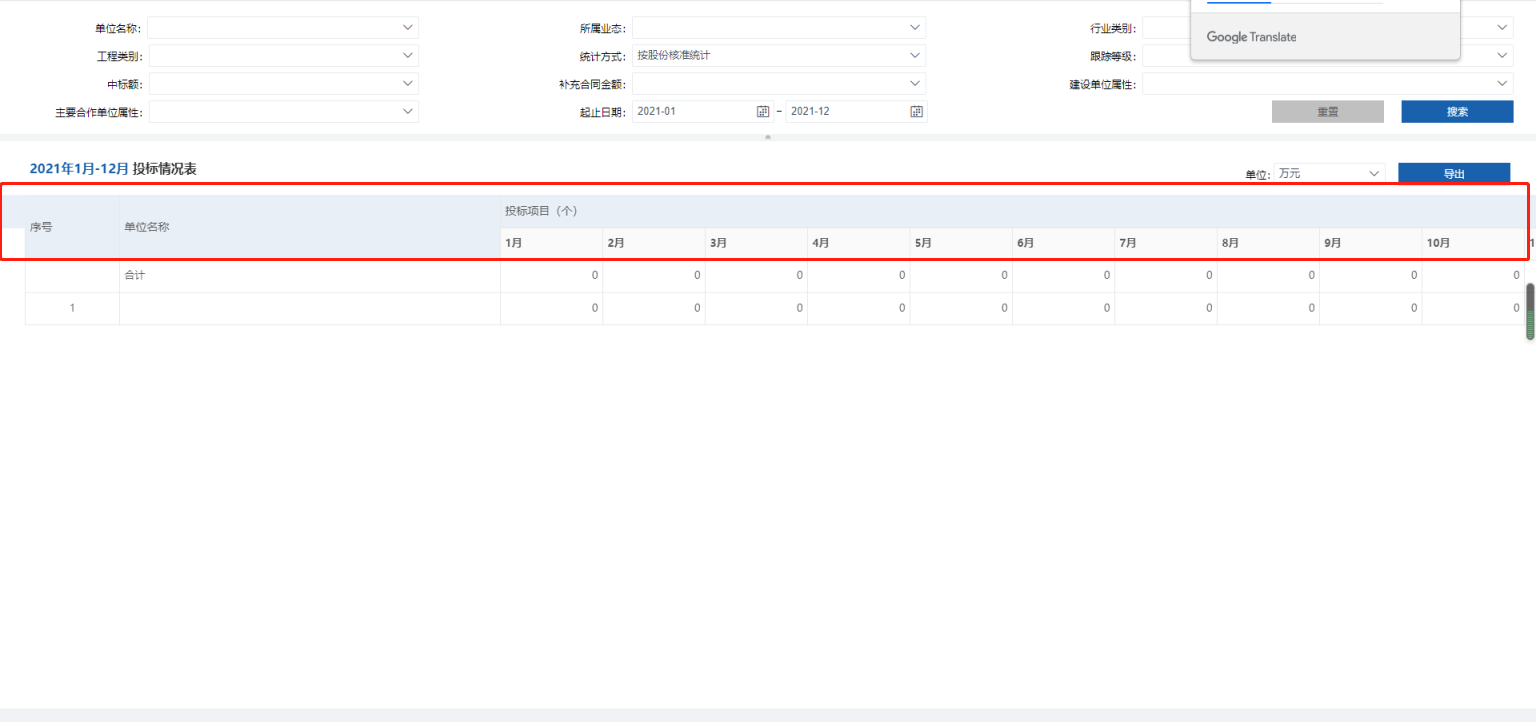The width and height of the screenshot is (1536, 722).
Task: Click the Google Translate popup label
Action: [1251, 37]
